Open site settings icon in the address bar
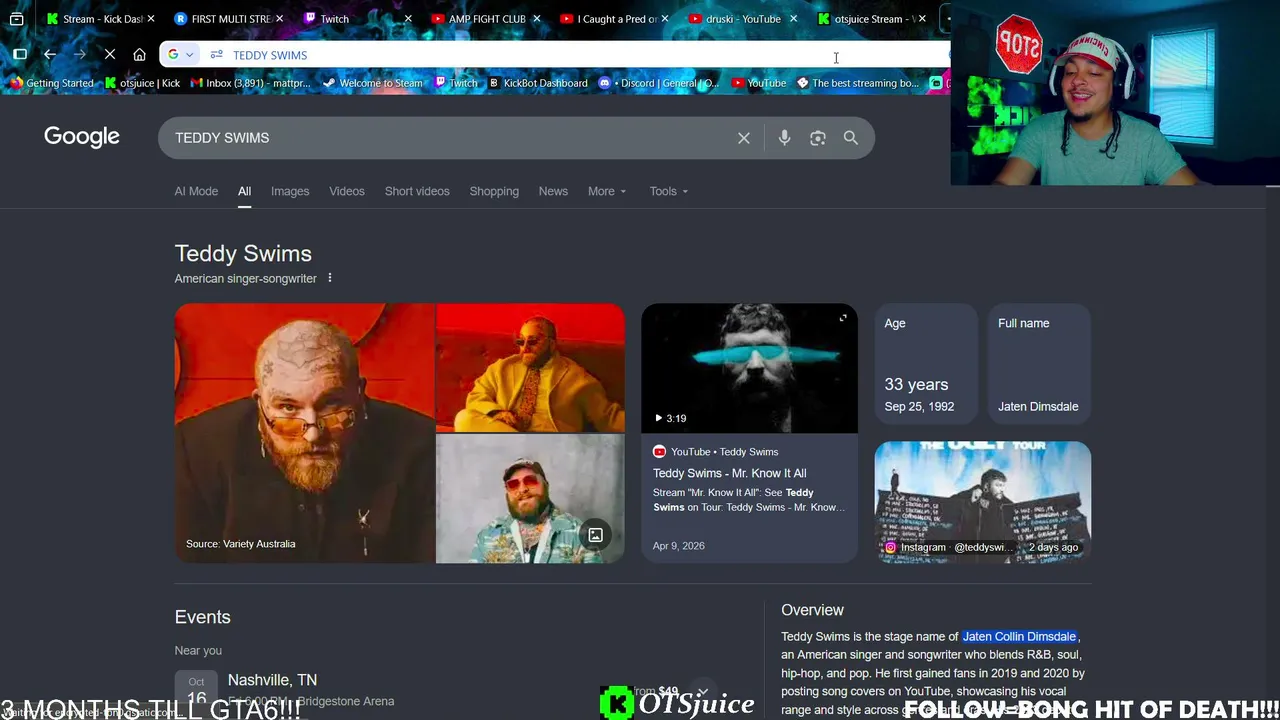The width and height of the screenshot is (1280, 720). point(216,55)
